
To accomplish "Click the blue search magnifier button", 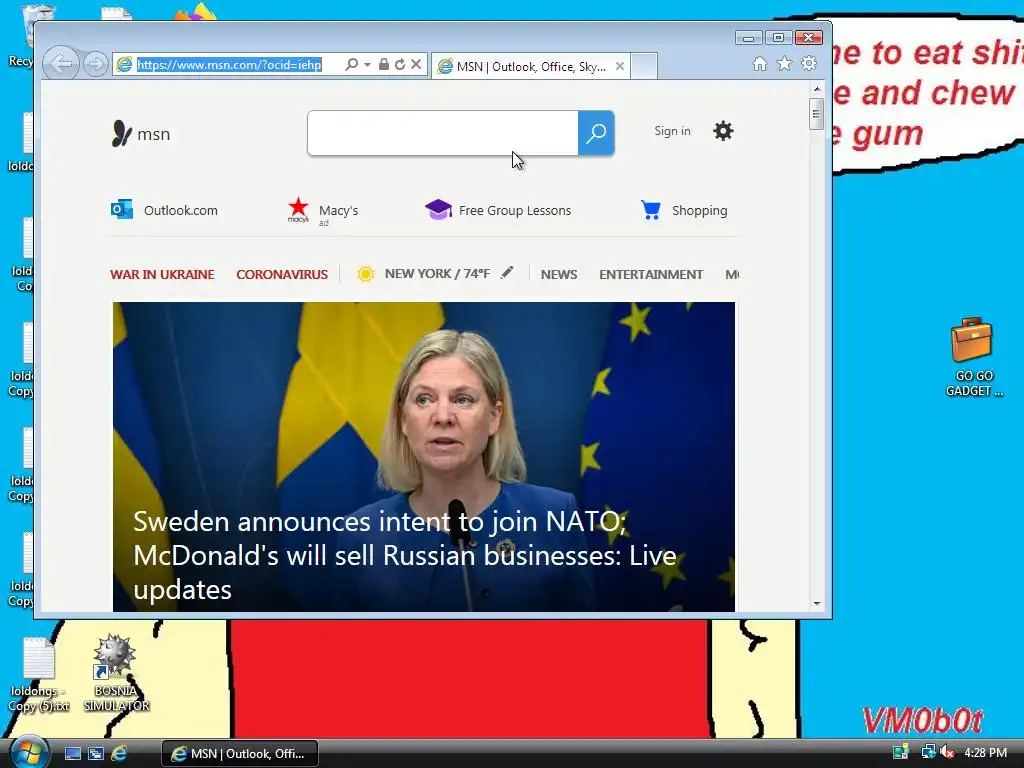I will (x=596, y=133).
